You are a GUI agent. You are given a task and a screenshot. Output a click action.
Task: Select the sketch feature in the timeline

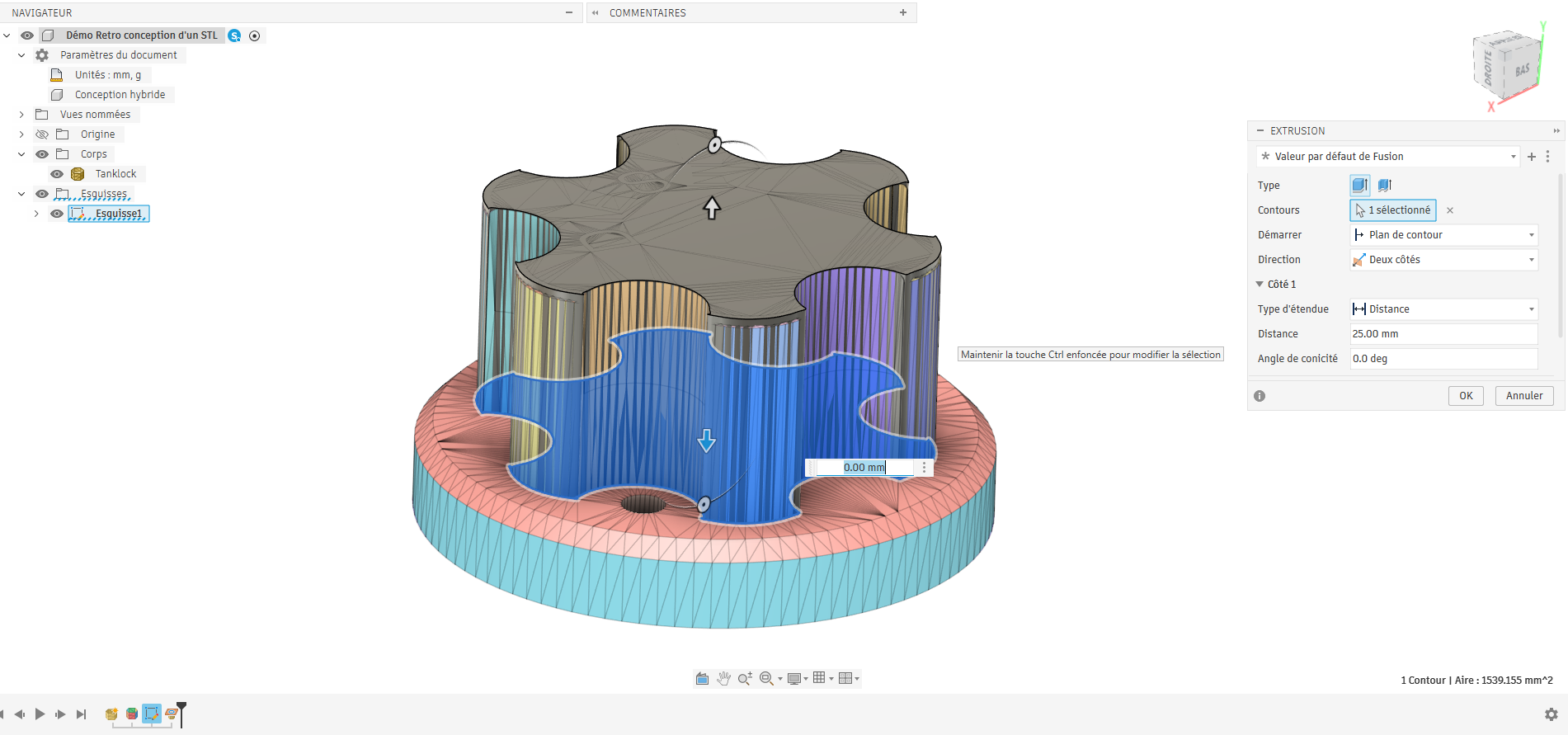152,714
